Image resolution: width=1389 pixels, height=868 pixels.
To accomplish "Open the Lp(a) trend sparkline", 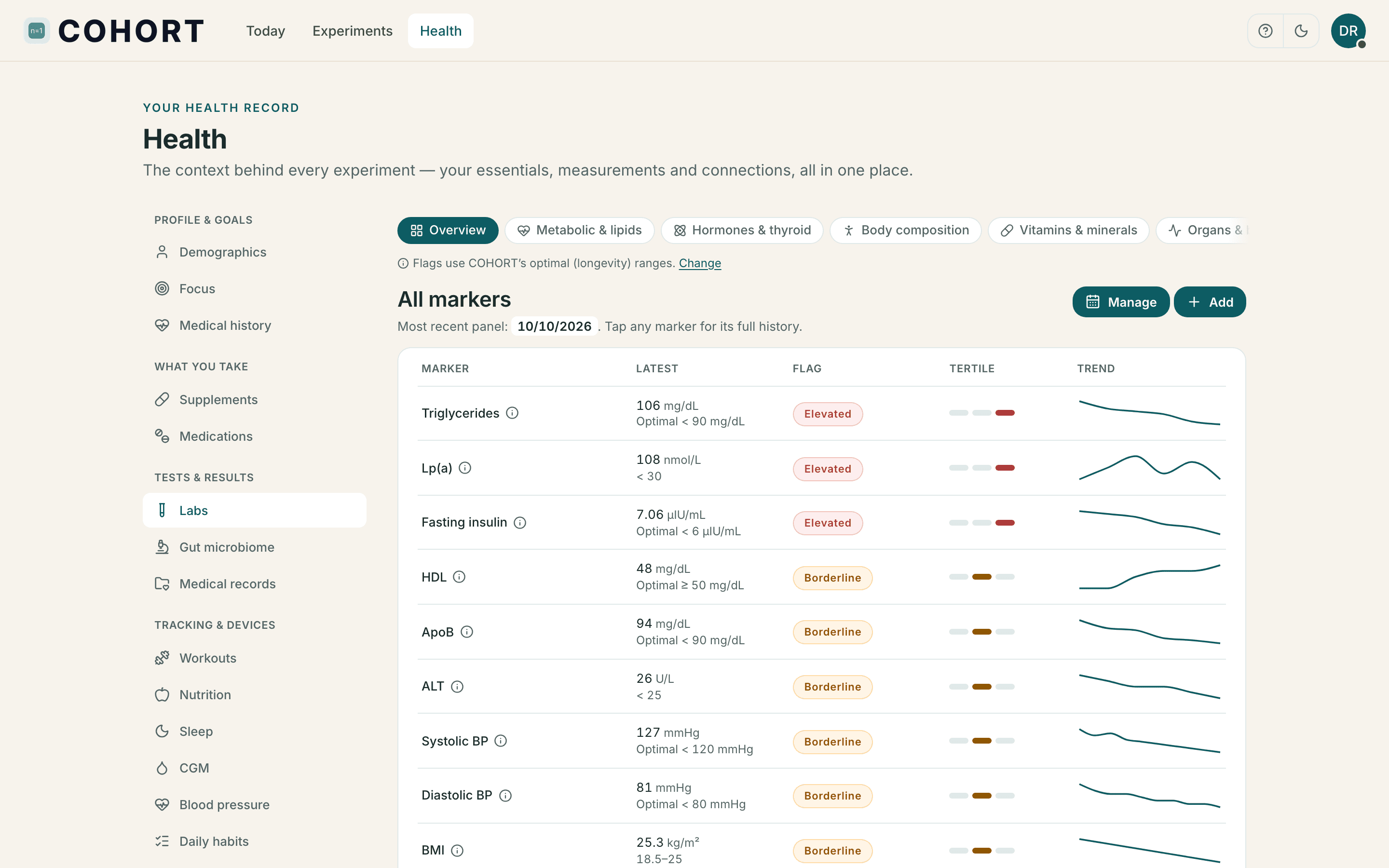I will coord(1150,468).
